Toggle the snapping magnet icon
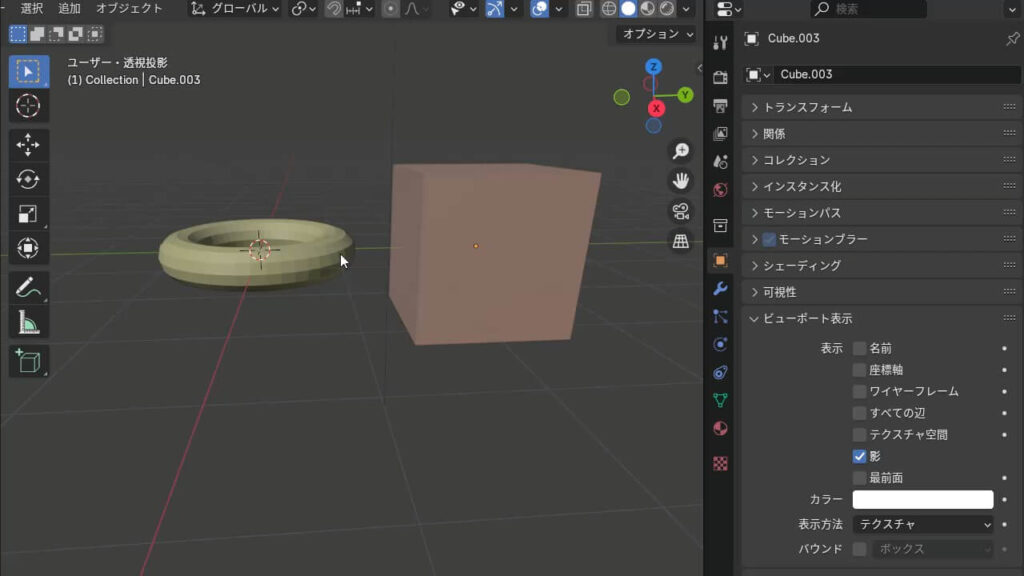The image size is (1024, 576). [334, 8]
